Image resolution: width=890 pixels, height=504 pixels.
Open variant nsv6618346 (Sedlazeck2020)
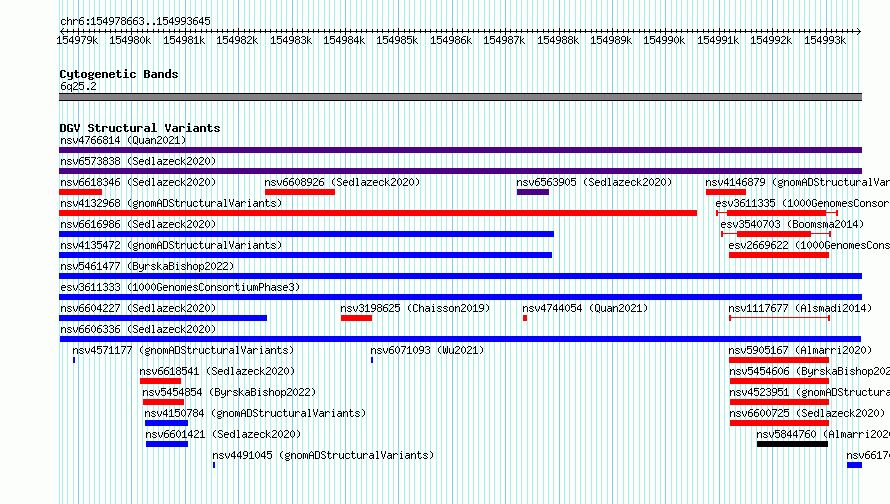click(x=138, y=182)
